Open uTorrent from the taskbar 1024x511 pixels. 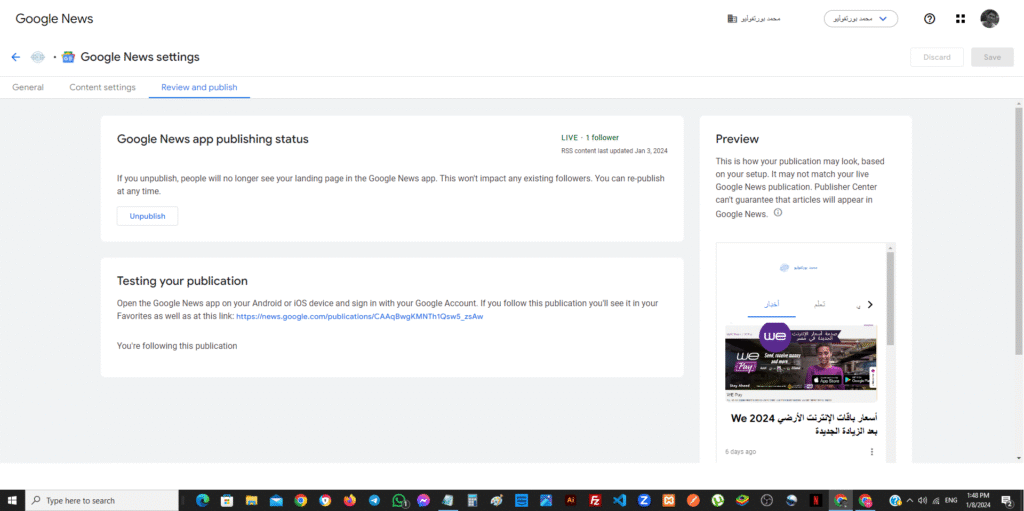tap(718, 501)
